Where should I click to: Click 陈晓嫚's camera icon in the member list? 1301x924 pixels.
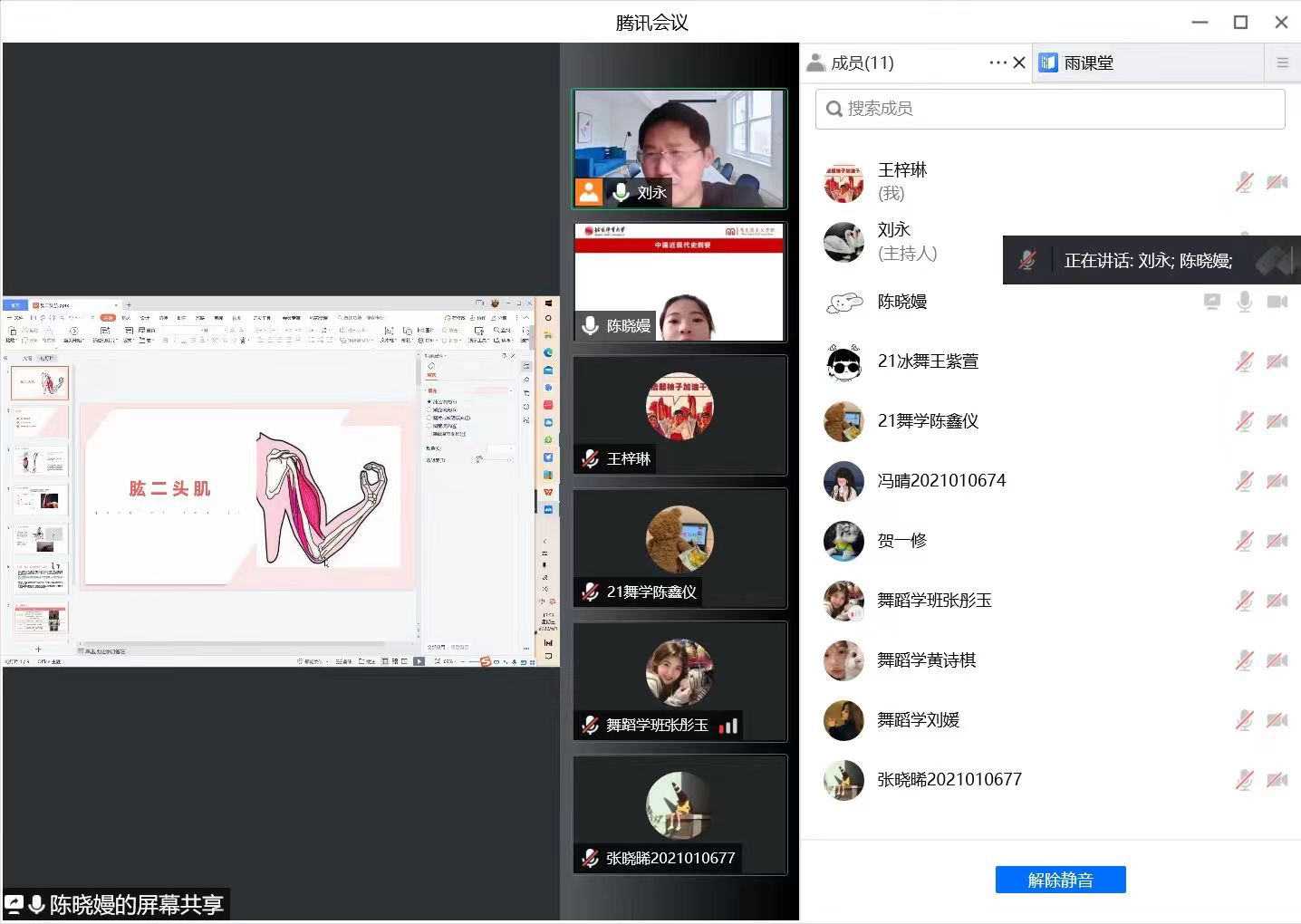coord(1277,302)
